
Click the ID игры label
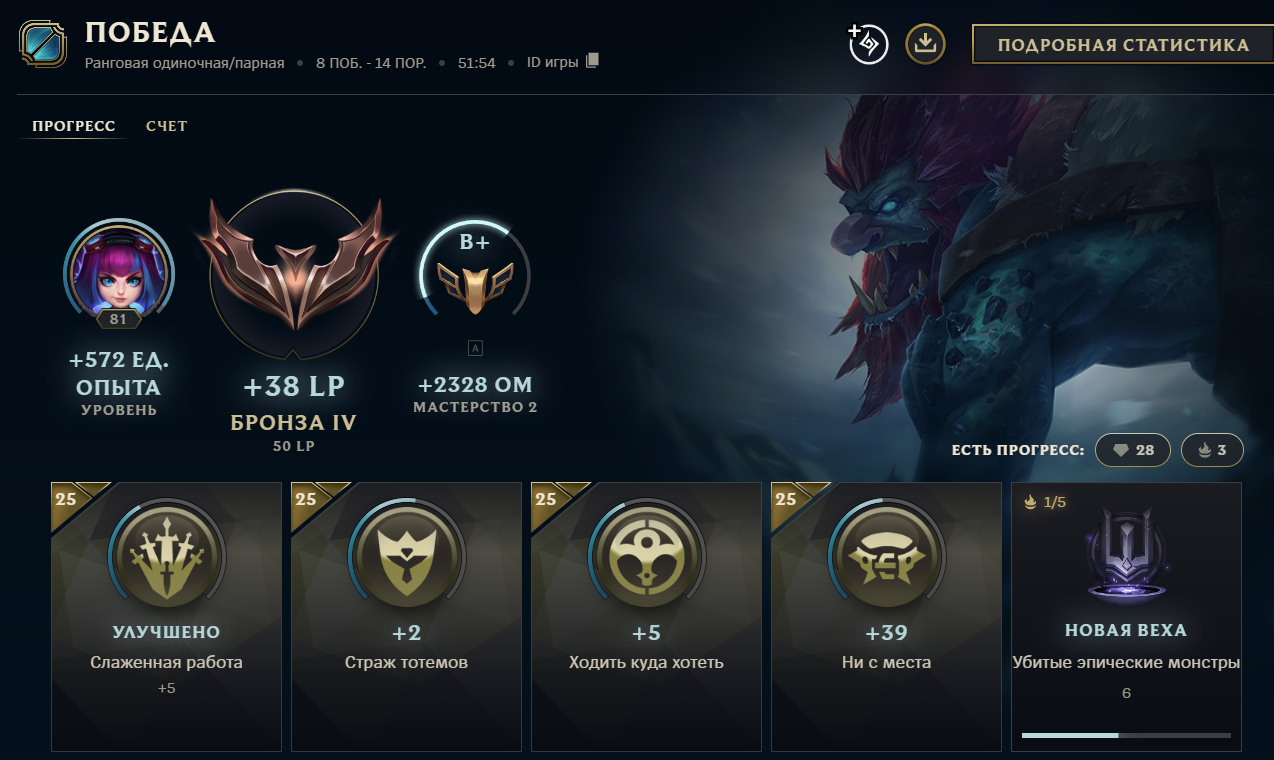coord(553,62)
